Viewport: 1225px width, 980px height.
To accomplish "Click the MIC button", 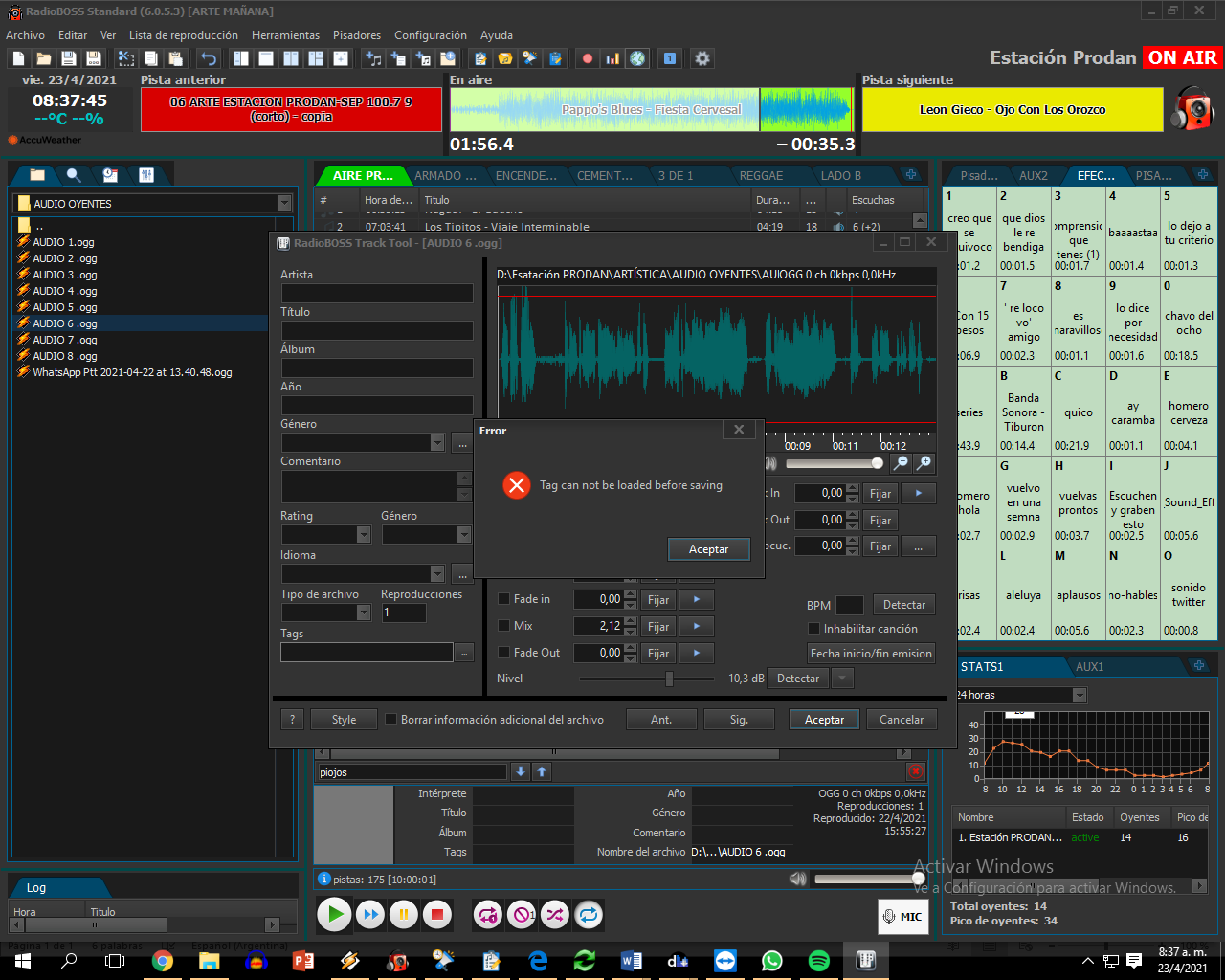I will 903,916.
